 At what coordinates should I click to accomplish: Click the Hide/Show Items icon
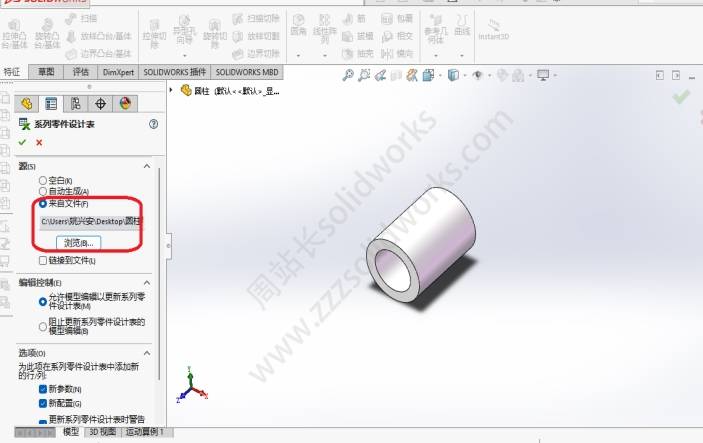coord(477,75)
